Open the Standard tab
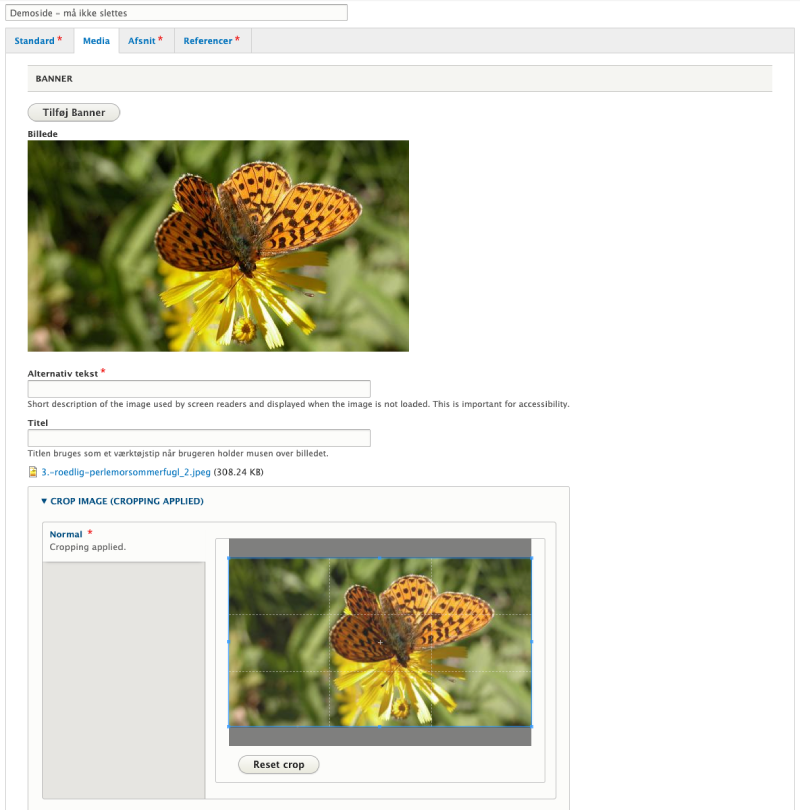The height and width of the screenshot is (810, 800). pyautogui.click(x=37, y=41)
